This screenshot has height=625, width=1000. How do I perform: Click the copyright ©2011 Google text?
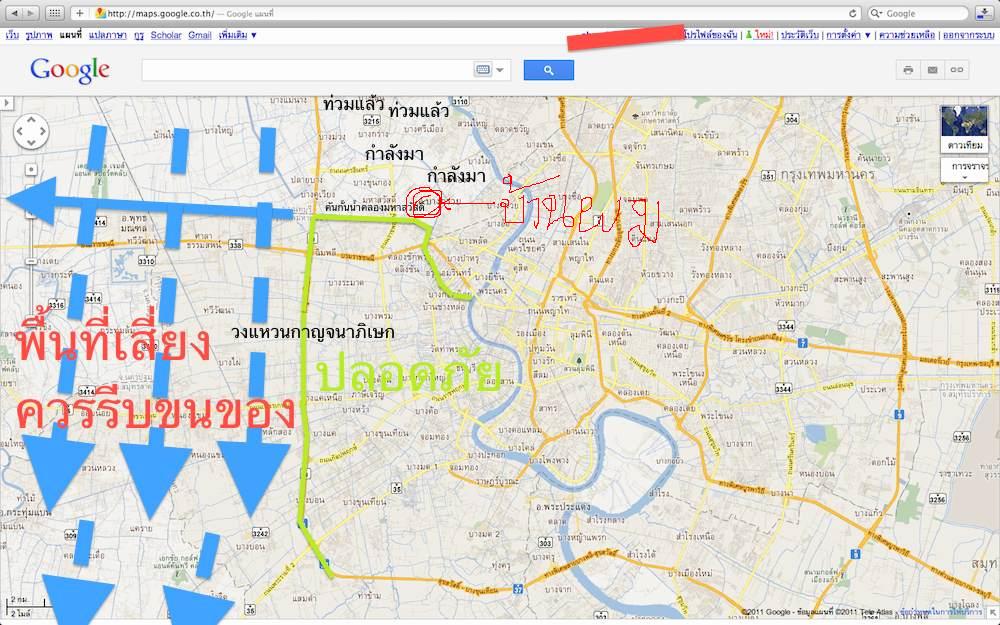766,612
